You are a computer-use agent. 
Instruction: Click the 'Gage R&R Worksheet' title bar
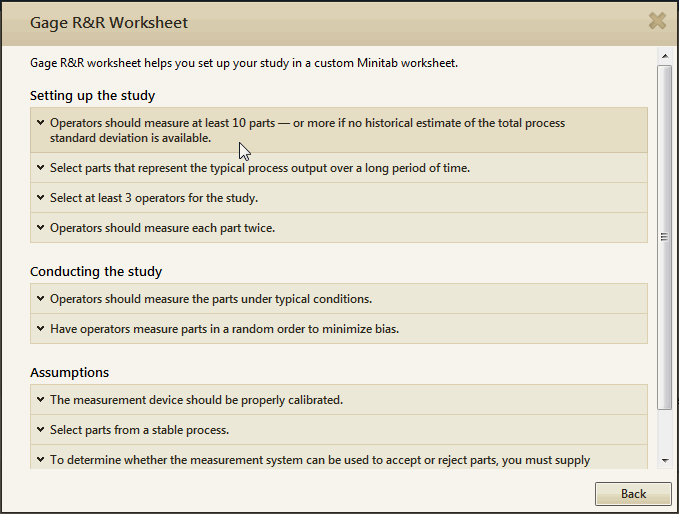300,22
